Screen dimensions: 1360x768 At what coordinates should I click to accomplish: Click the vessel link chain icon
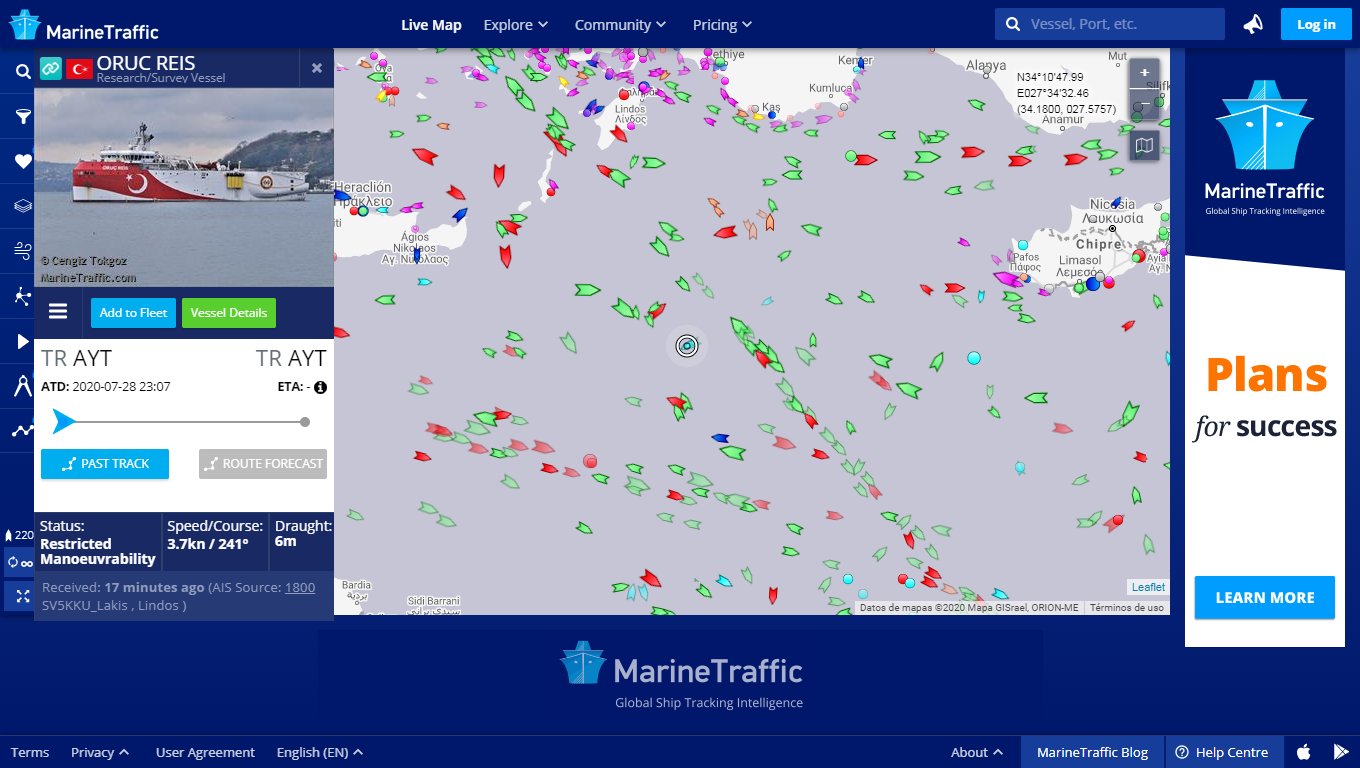pos(51,68)
